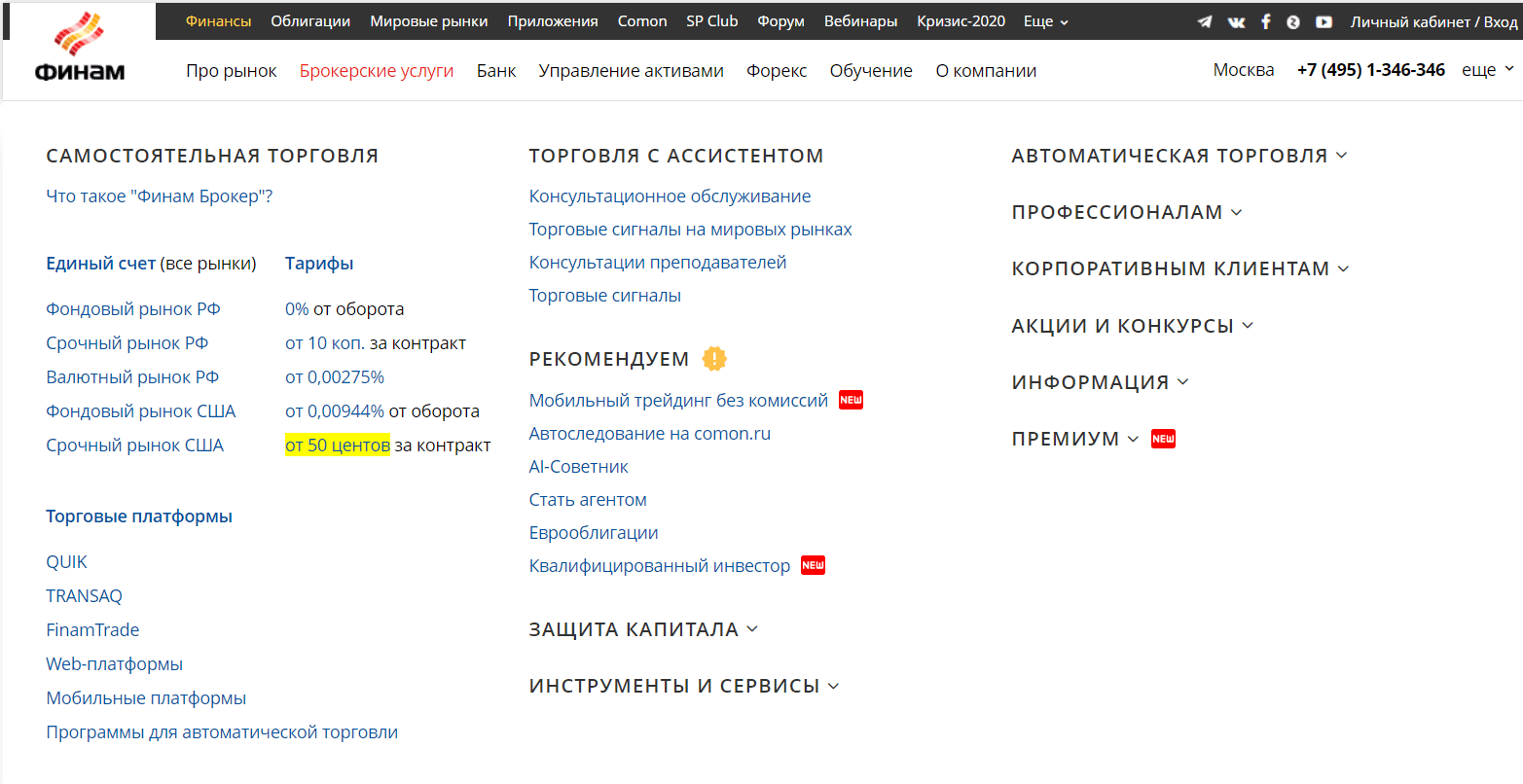The height and width of the screenshot is (784, 1523).
Task: Open the еще dropdown beside phone number
Action: [1487, 70]
